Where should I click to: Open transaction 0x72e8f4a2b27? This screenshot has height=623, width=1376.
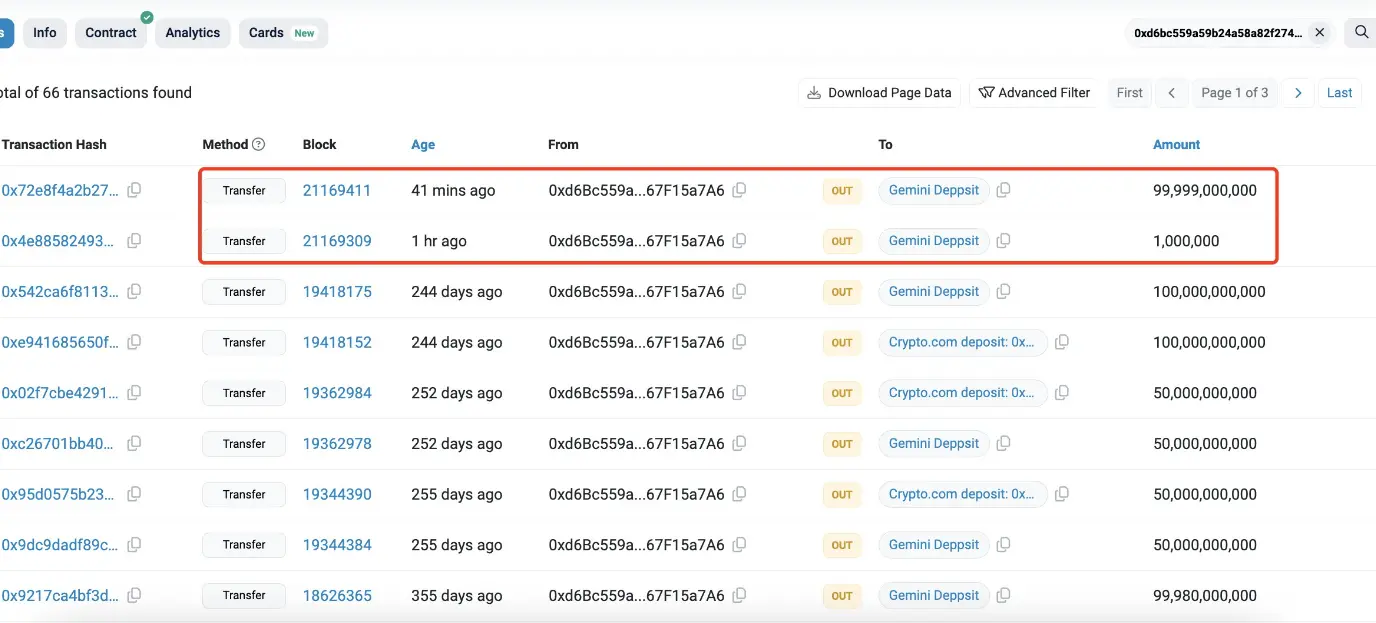(60, 190)
